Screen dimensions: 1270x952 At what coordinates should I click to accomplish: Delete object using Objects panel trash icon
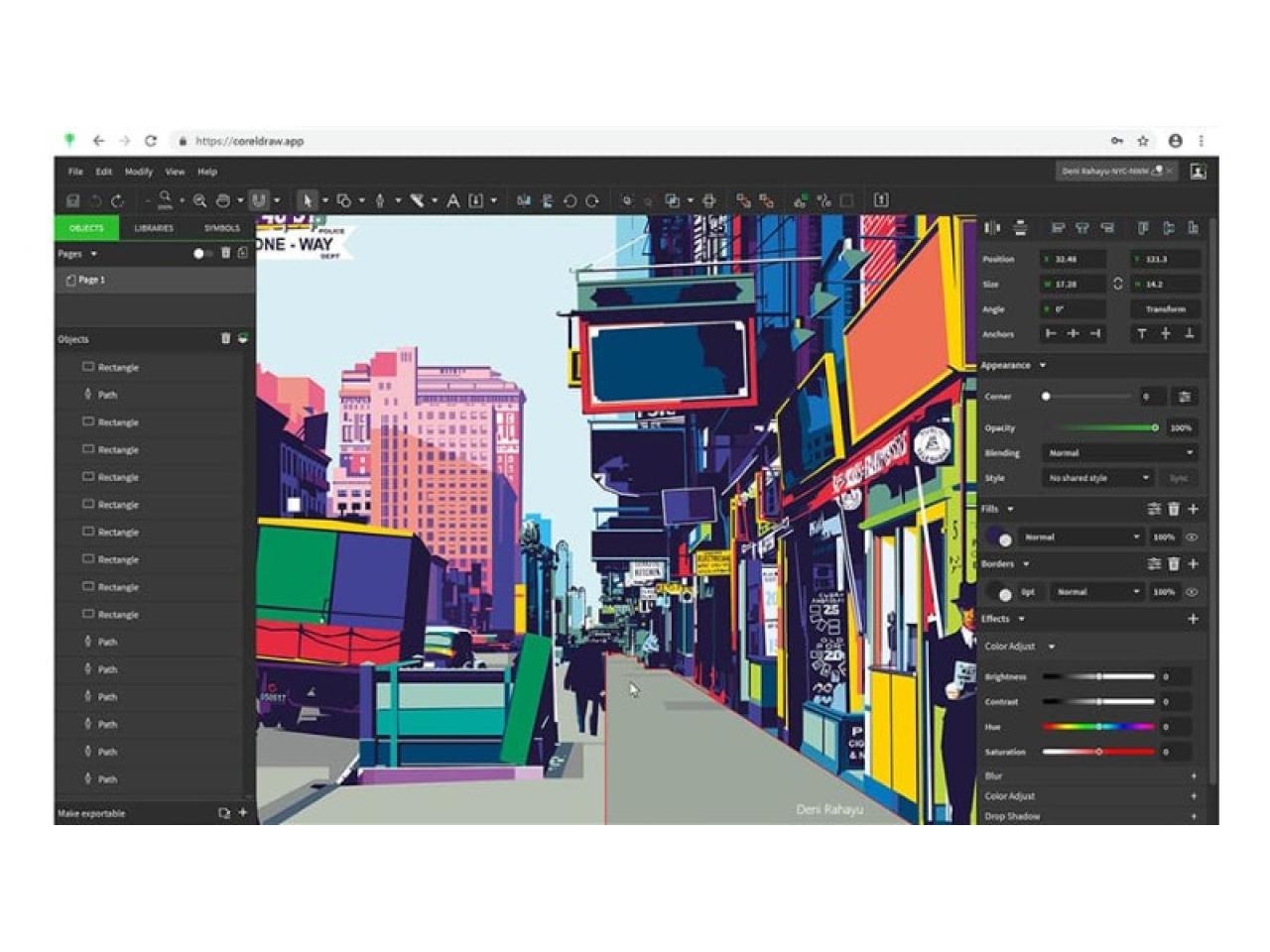(225, 338)
